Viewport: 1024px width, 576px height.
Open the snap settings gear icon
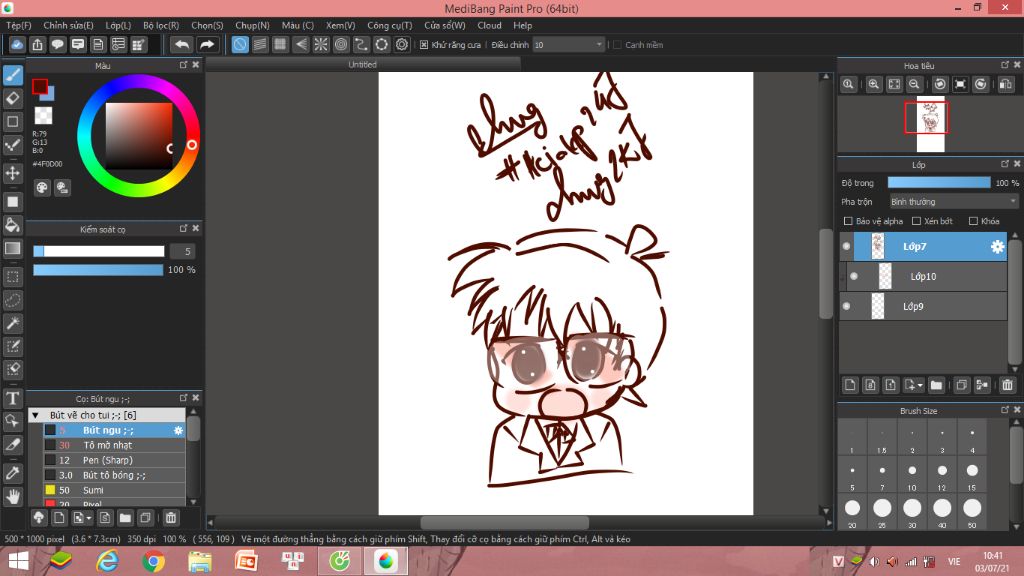(x=402, y=44)
